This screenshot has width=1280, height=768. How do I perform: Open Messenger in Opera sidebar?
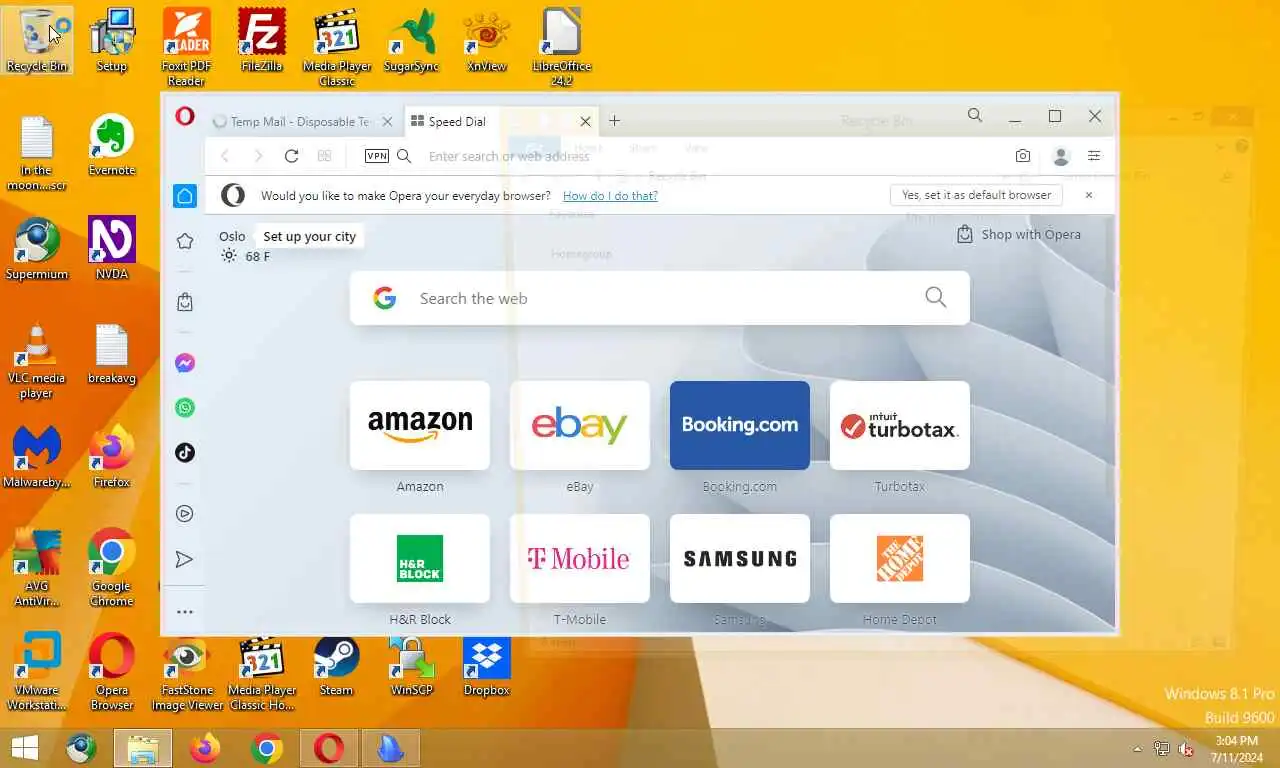tap(185, 363)
